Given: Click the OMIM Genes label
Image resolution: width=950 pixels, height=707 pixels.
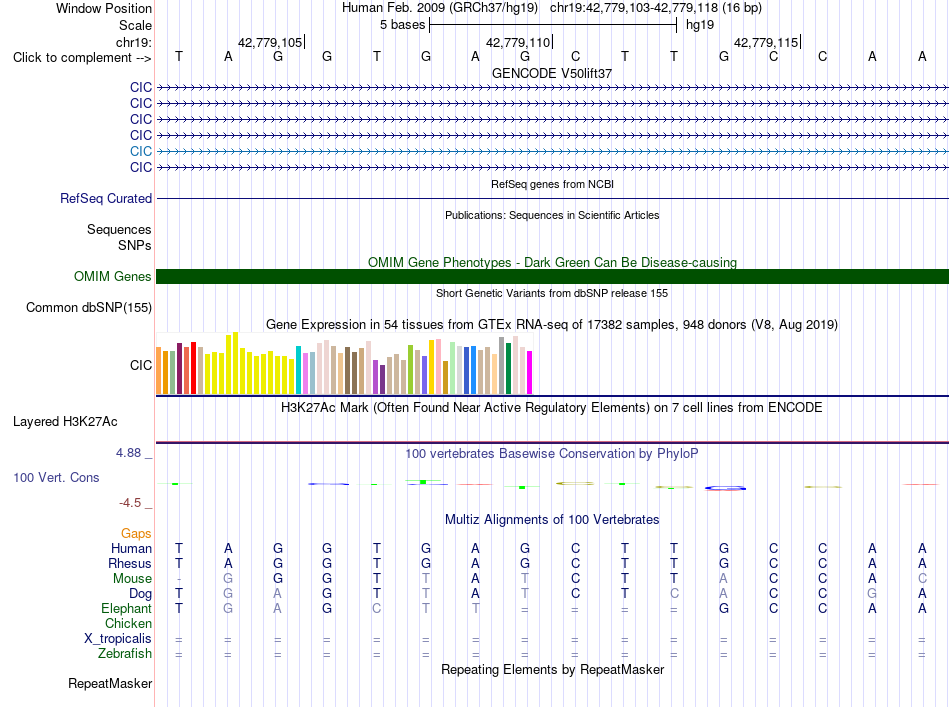Looking at the screenshot, I should (112, 276).
